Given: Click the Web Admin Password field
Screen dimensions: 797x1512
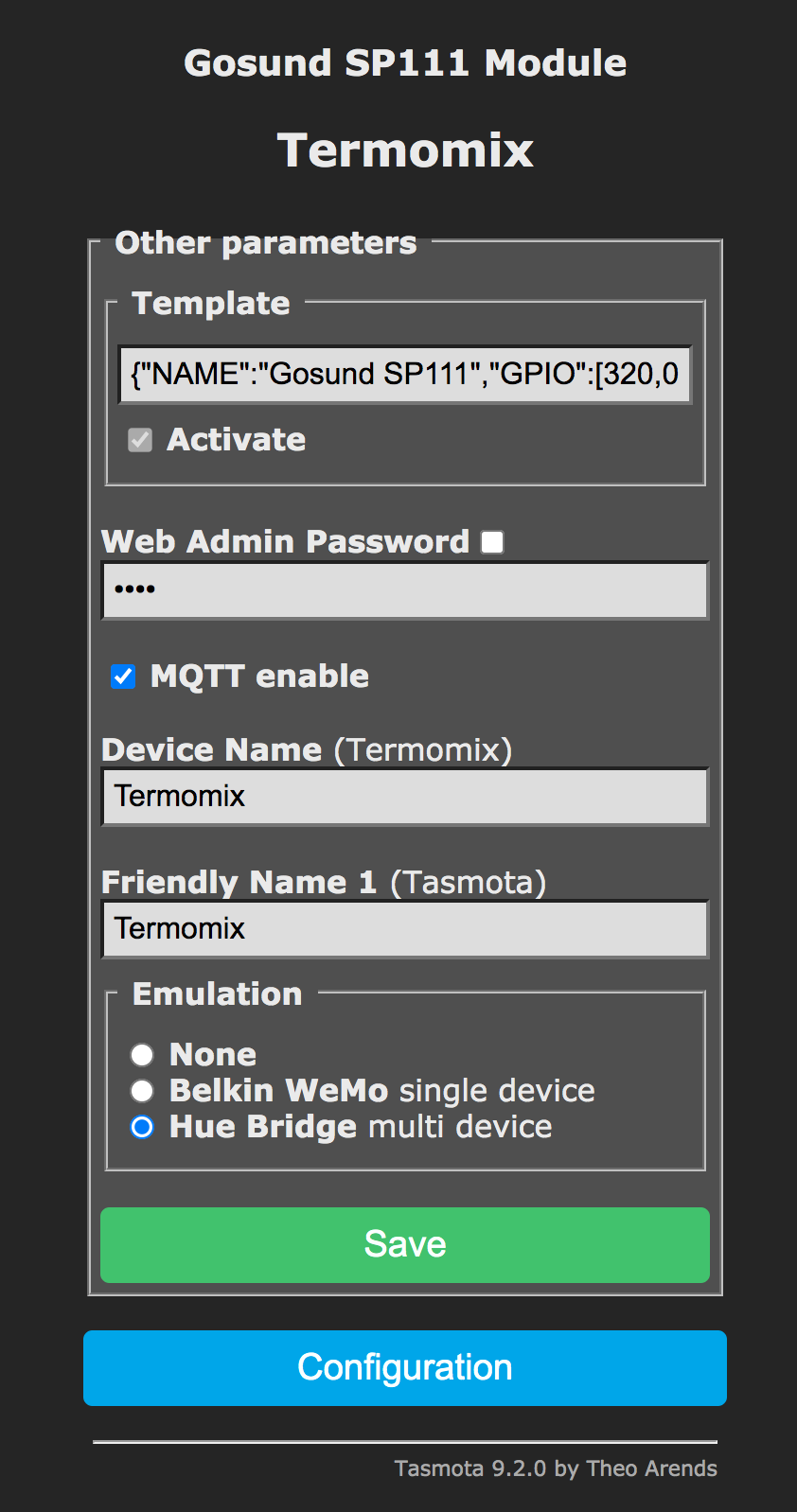Looking at the screenshot, I should point(404,590).
